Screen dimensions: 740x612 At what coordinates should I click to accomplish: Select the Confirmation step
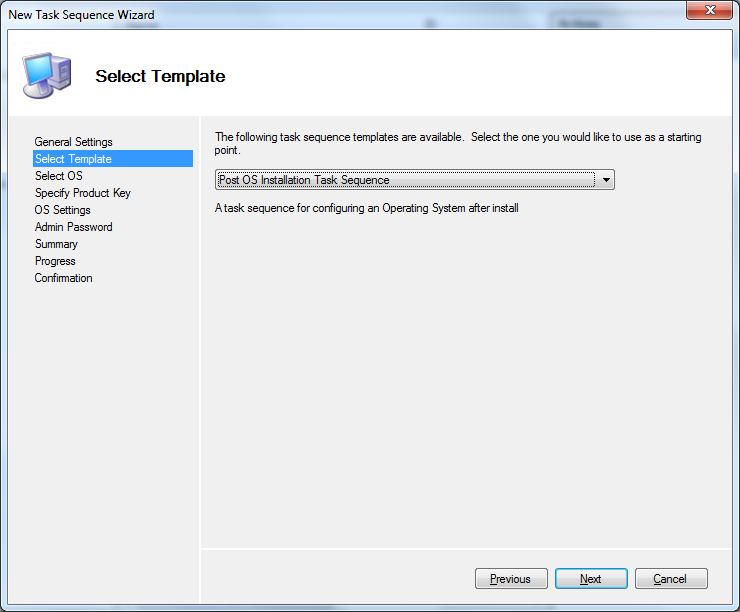[63, 278]
